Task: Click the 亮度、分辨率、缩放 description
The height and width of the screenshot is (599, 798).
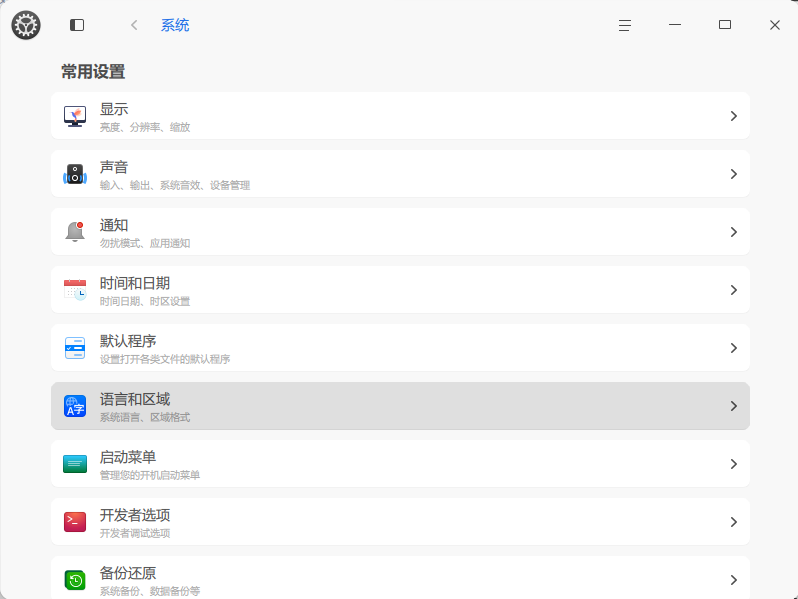Action: click(145, 127)
